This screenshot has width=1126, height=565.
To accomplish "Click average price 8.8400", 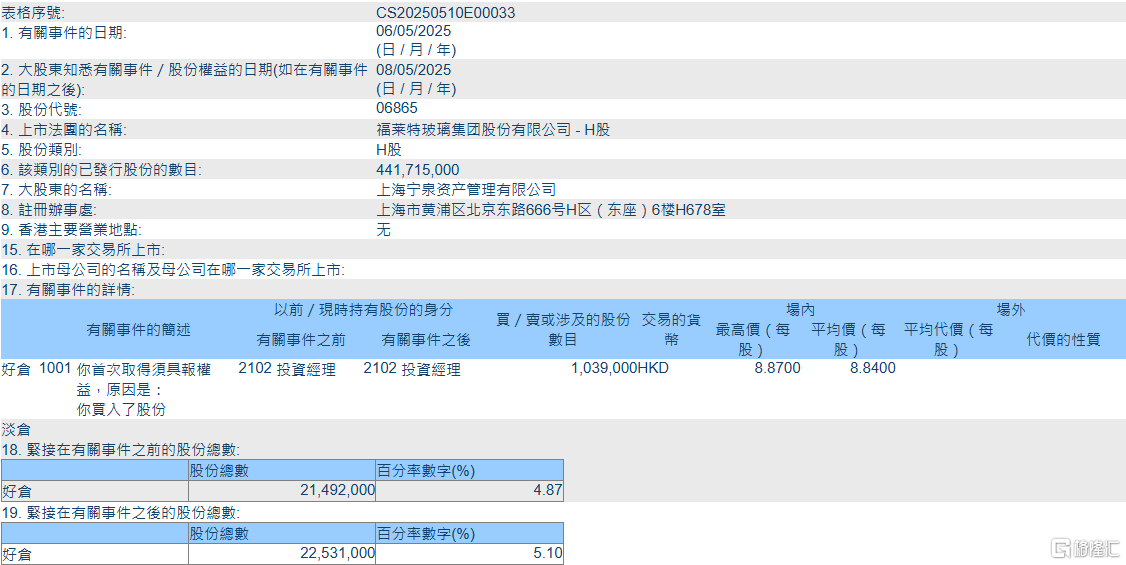I will pos(871,369).
